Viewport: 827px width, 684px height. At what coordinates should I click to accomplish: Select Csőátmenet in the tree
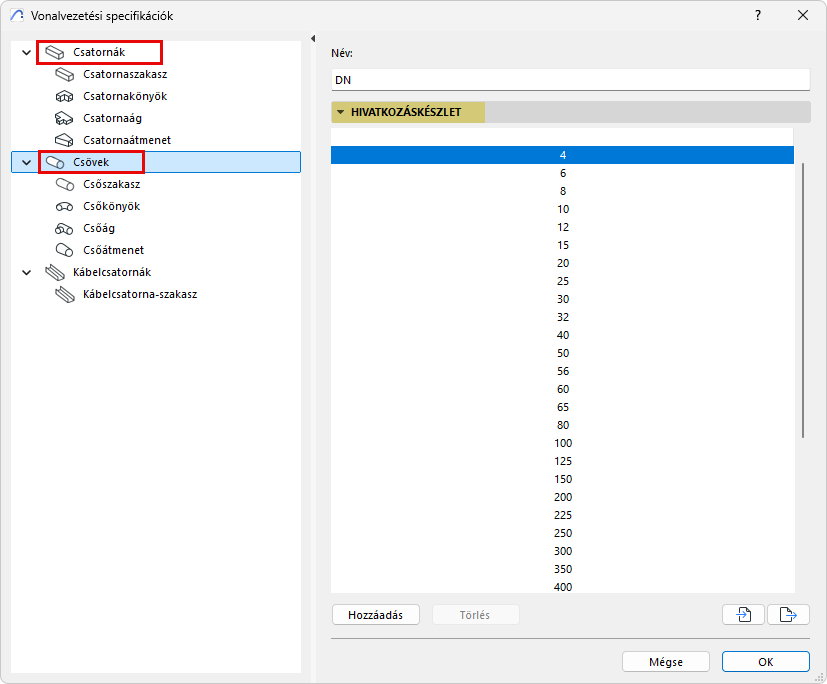pyautogui.click(x=113, y=250)
